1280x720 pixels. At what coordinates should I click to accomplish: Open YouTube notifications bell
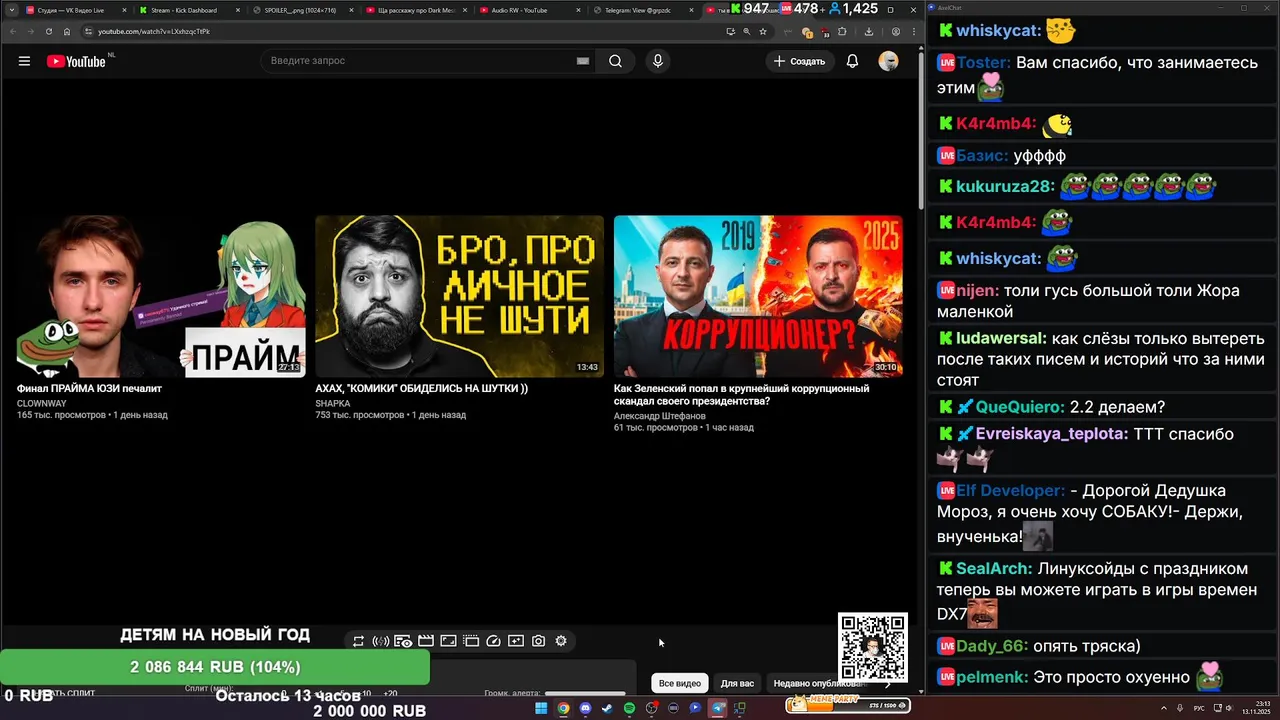click(852, 61)
